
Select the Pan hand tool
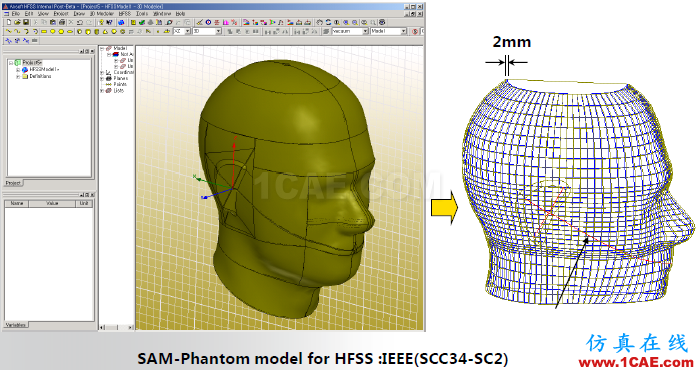(x=319, y=22)
